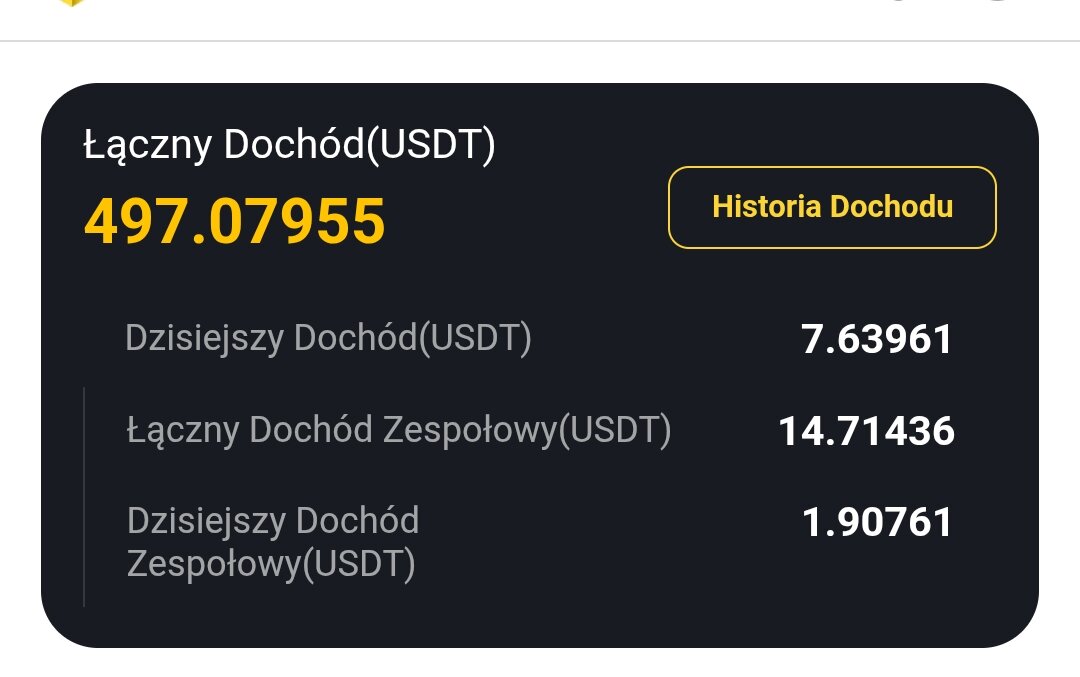Screen dimensions: 1080x677
Task: Click the horizontal separator under the header
Action: tap(540, 41)
